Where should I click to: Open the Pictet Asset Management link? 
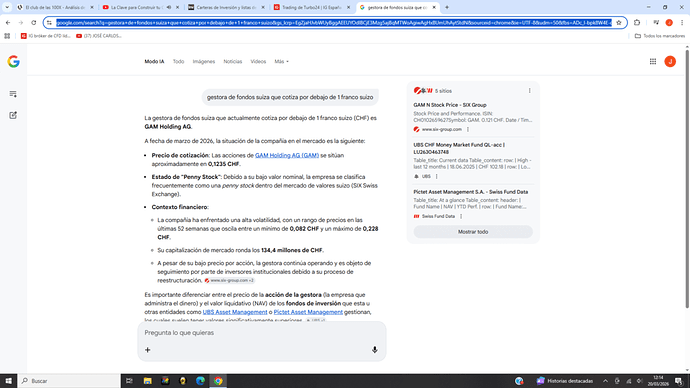[x=308, y=312]
